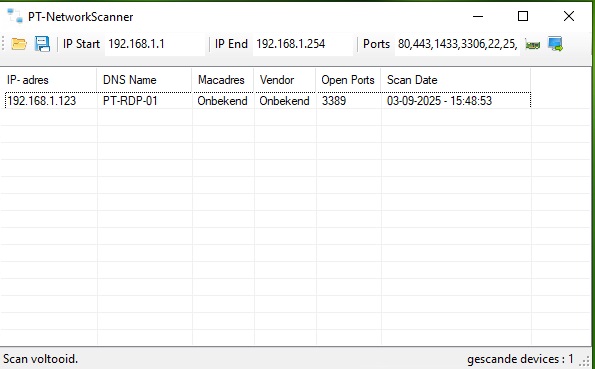Image resolution: width=595 pixels, height=369 pixels.
Task: Click the 'gescande devices : 1' status text
Action: [x=520, y=359]
